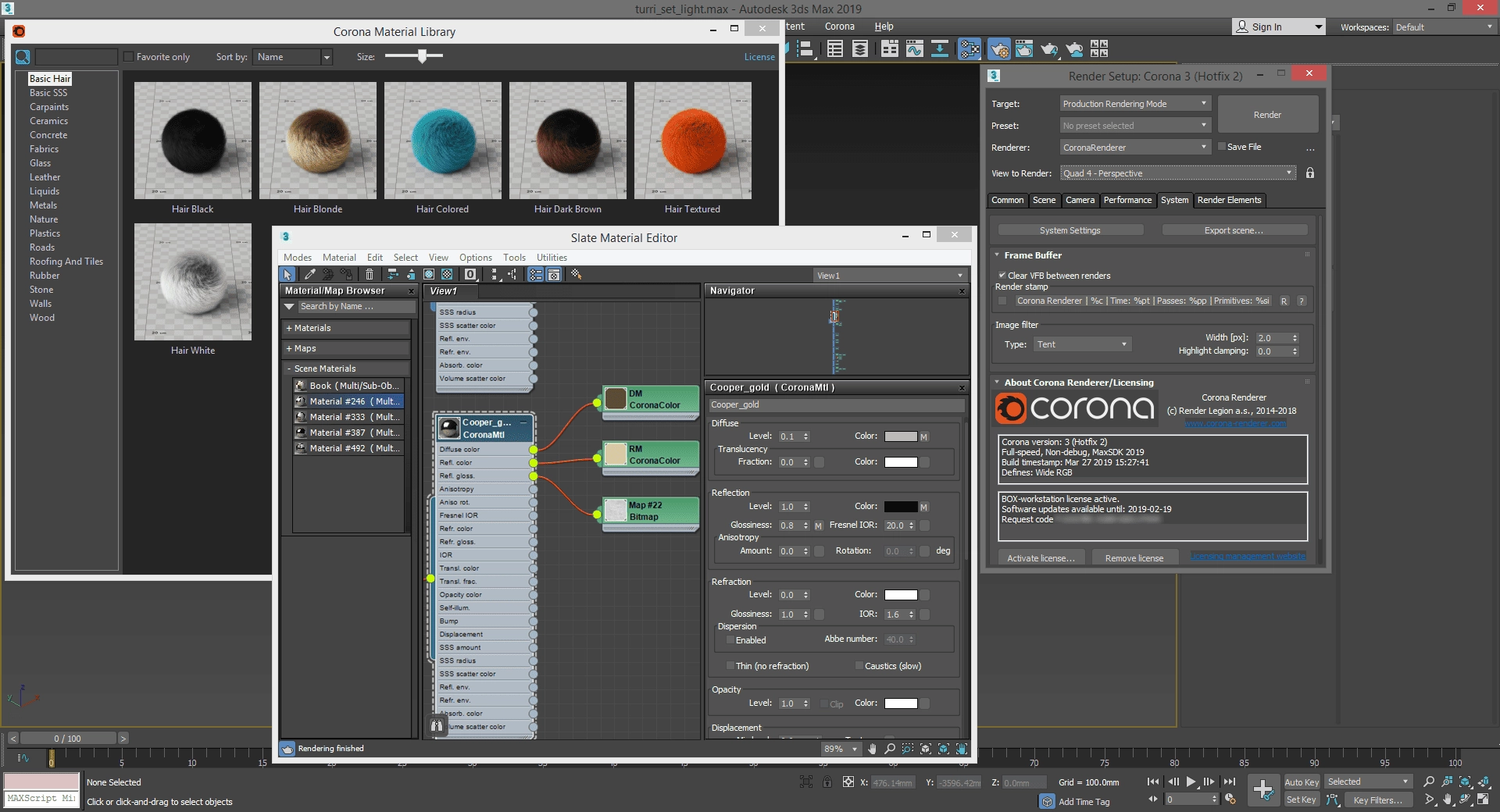The image size is (1500, 812).
Task: Open Modes menu in Slate Material Editor
Action: 298,257
